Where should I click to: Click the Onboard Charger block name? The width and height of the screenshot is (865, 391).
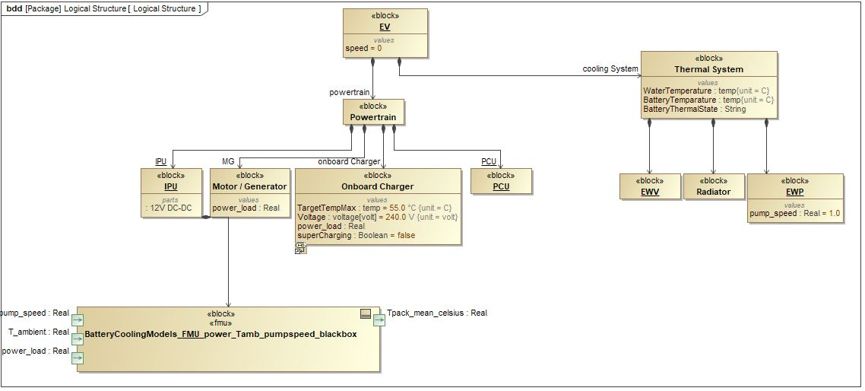click(377, 186)
